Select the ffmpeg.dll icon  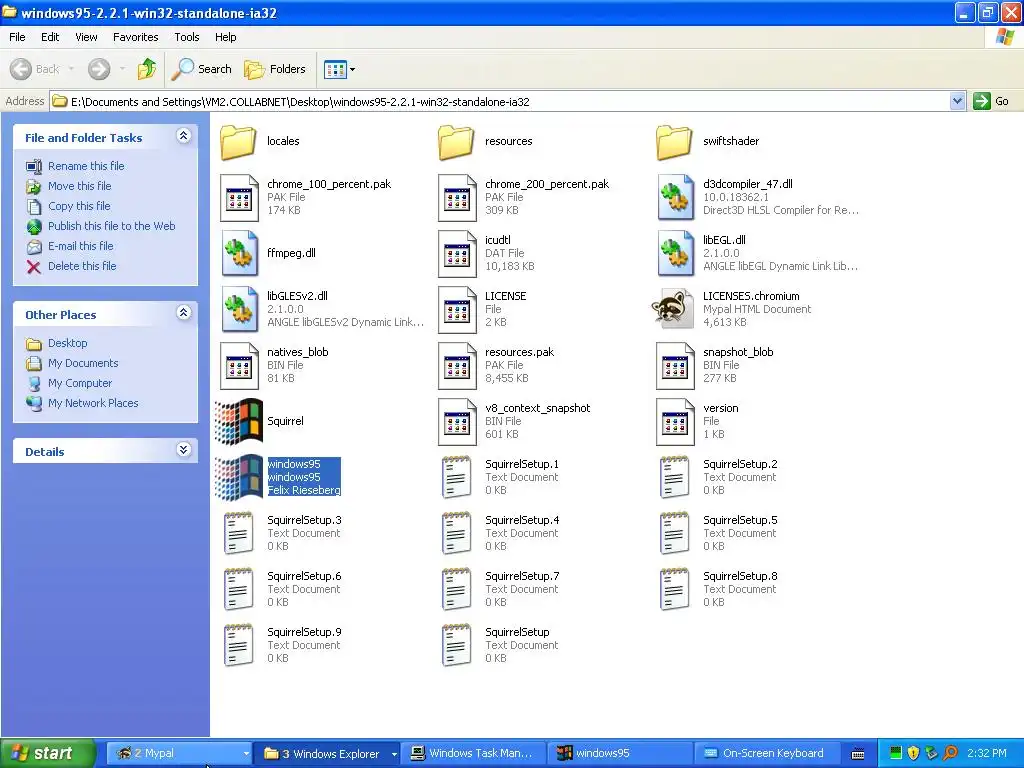239,253
